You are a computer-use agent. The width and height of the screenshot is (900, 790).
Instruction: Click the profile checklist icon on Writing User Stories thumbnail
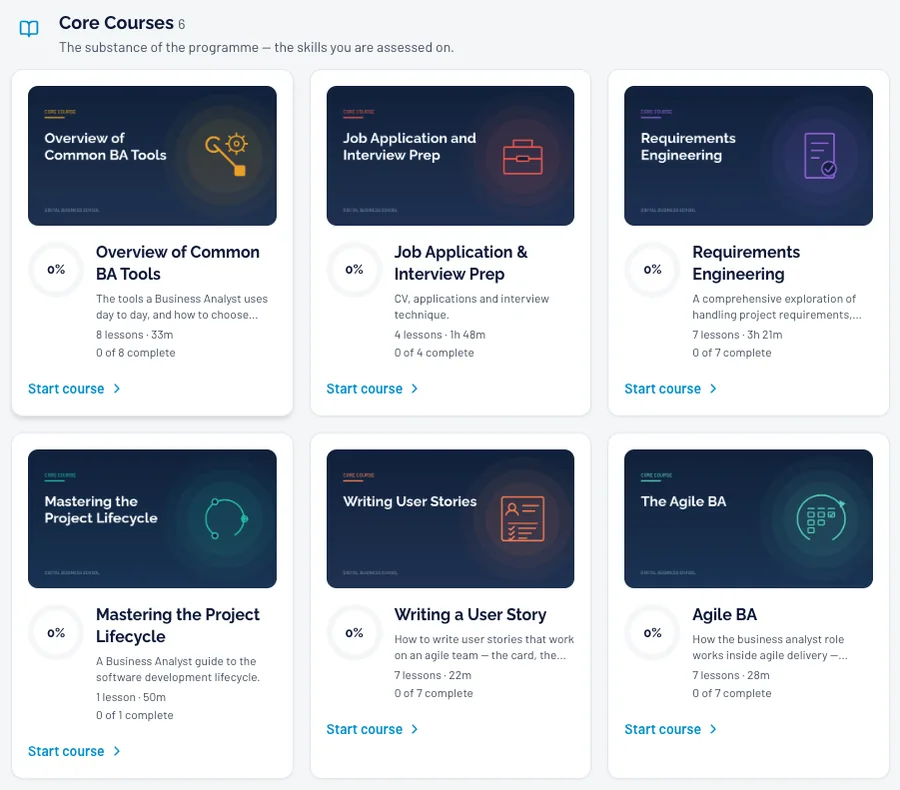tap(522, 518)
